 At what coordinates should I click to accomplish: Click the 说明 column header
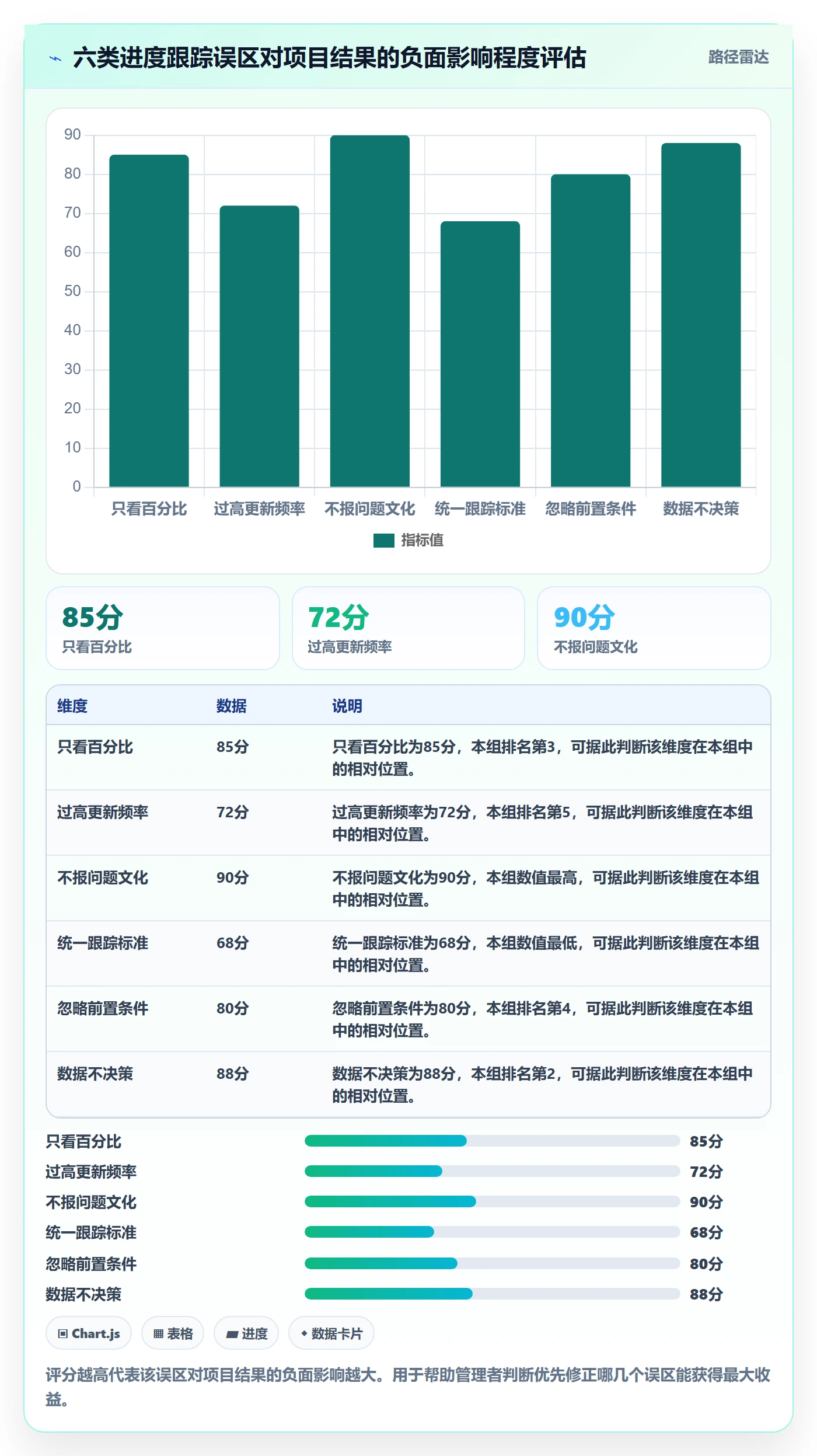point(347,706)
